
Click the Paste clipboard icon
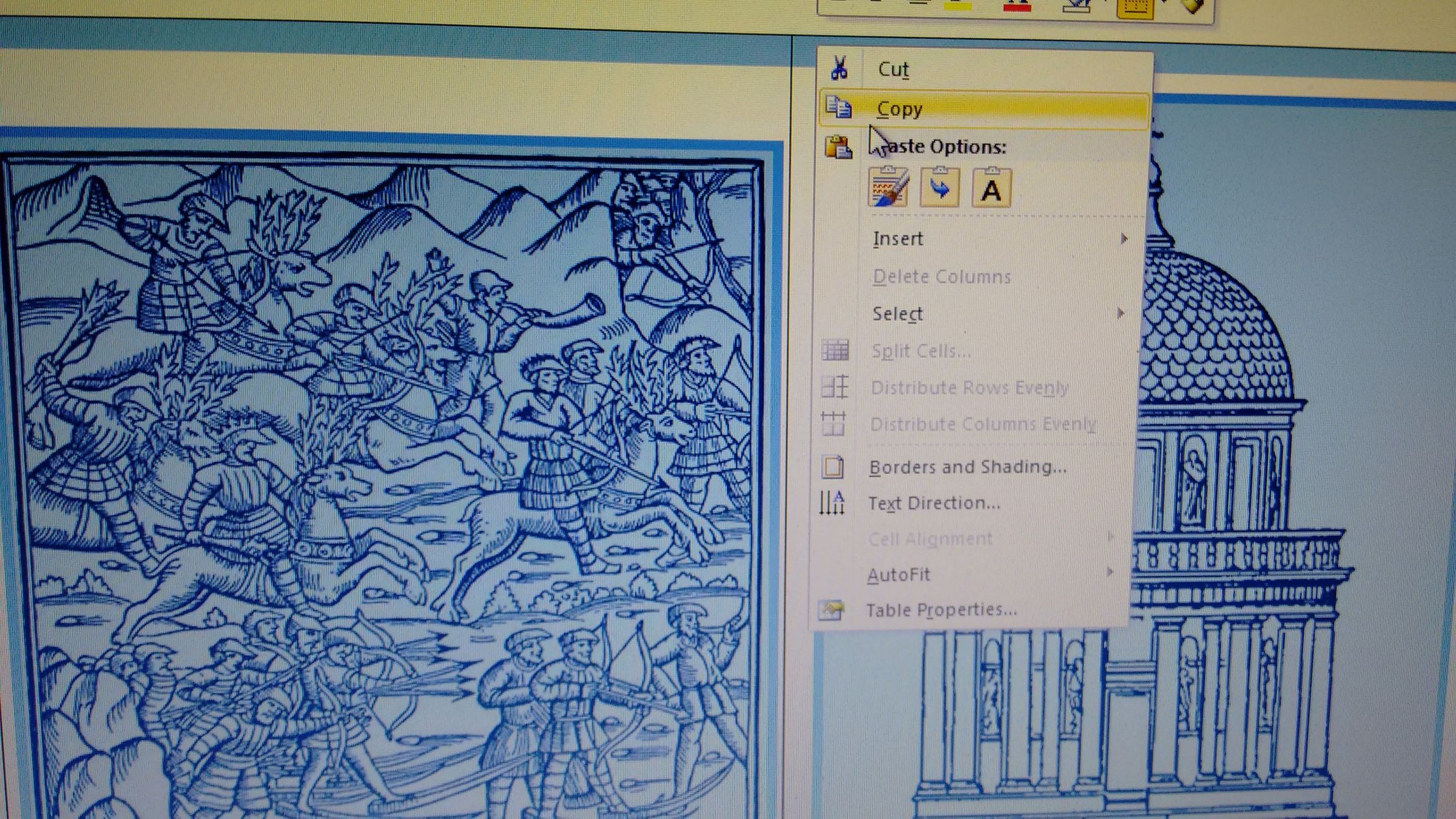click(838, 147)
